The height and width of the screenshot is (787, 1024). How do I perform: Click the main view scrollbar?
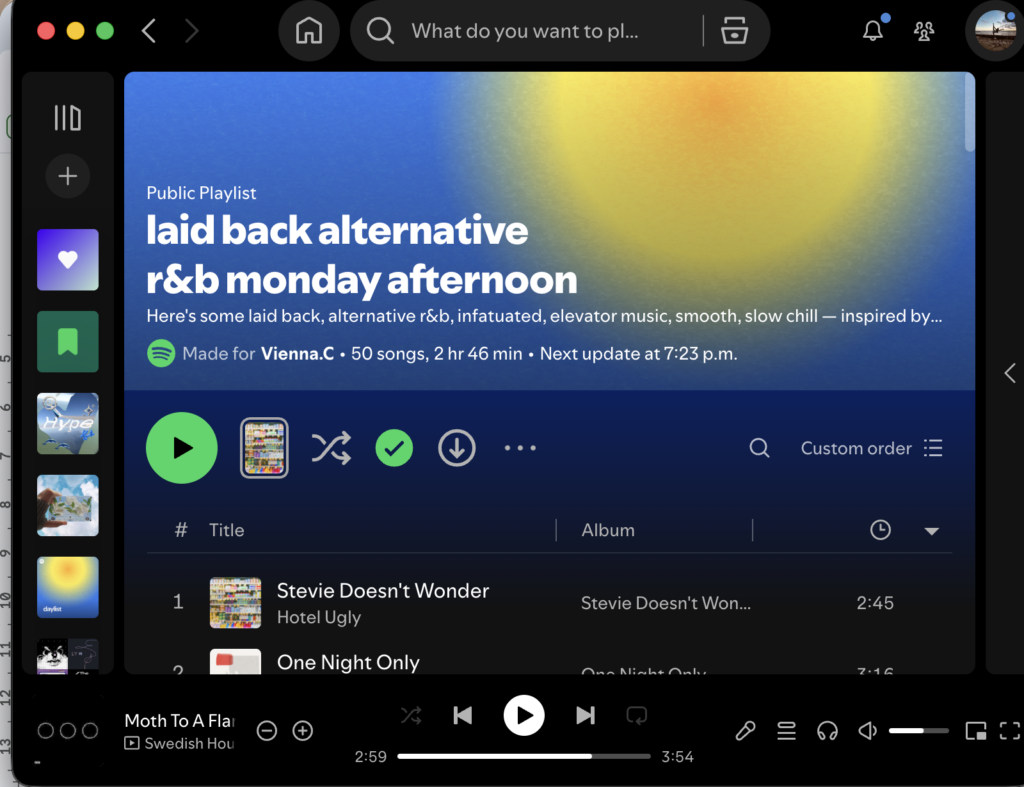(x=969, y=114)
